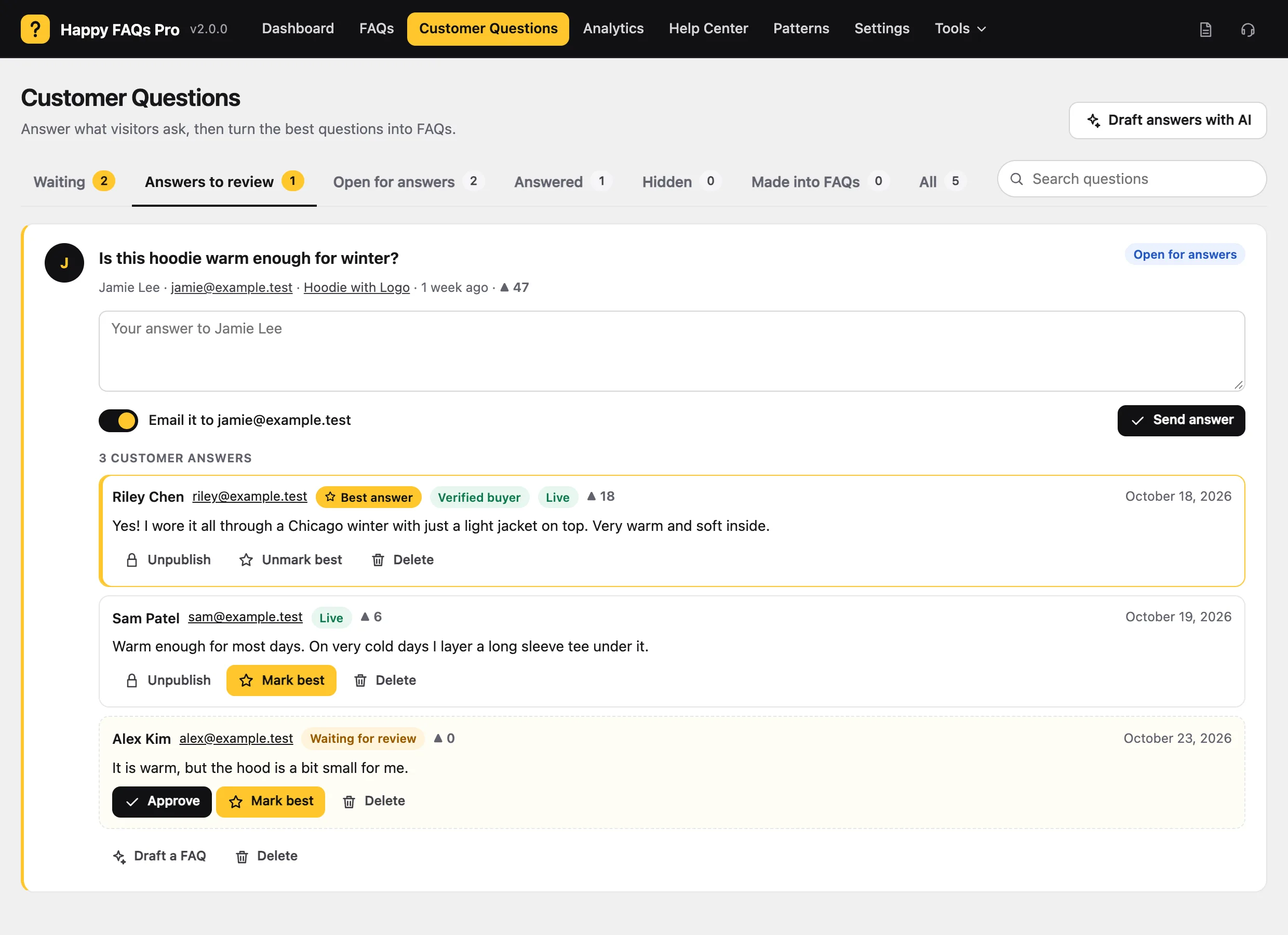This screenshot has height=935, width=1288.
Task: Click the Open for answers status badge
Action: (x=1185, y=255)
